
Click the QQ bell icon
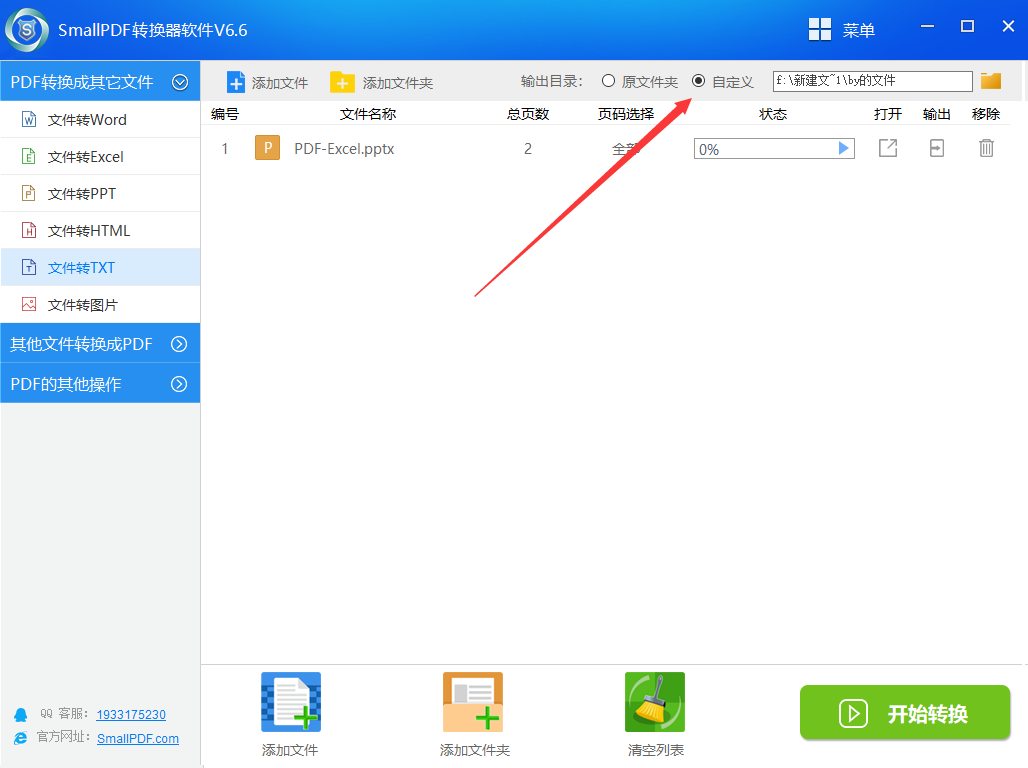tap(21, 714)
